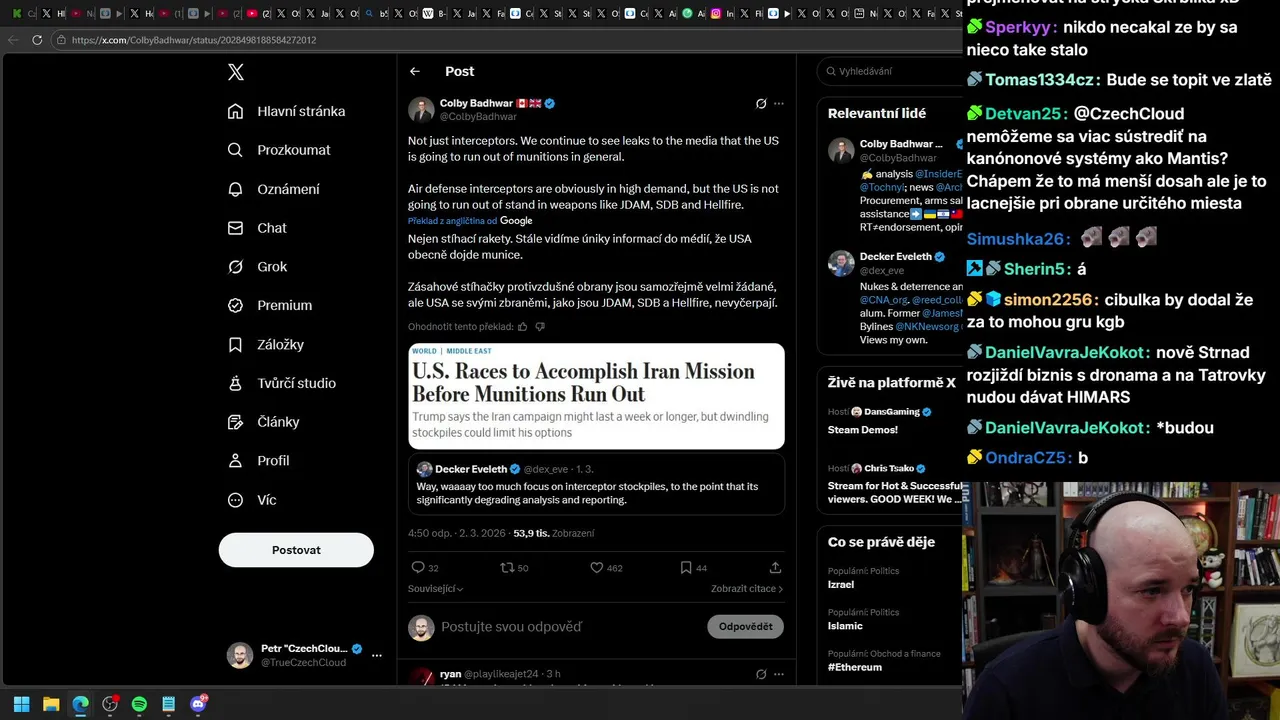Viewport: 1280px width, 720px height.
Task: Click the share icon on post
Action: (775, 568)
